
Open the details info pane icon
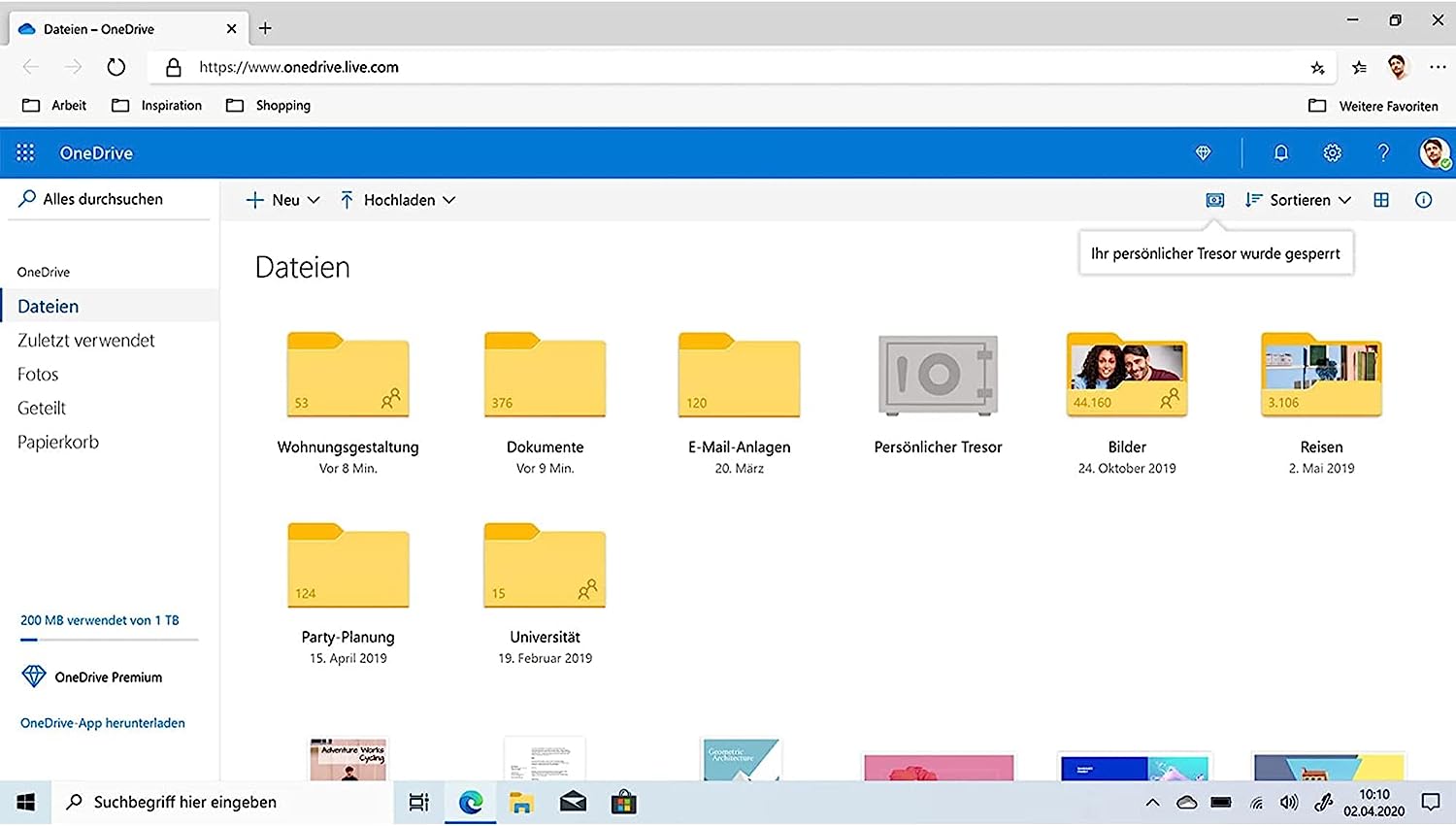click(x=1424, y=200)
